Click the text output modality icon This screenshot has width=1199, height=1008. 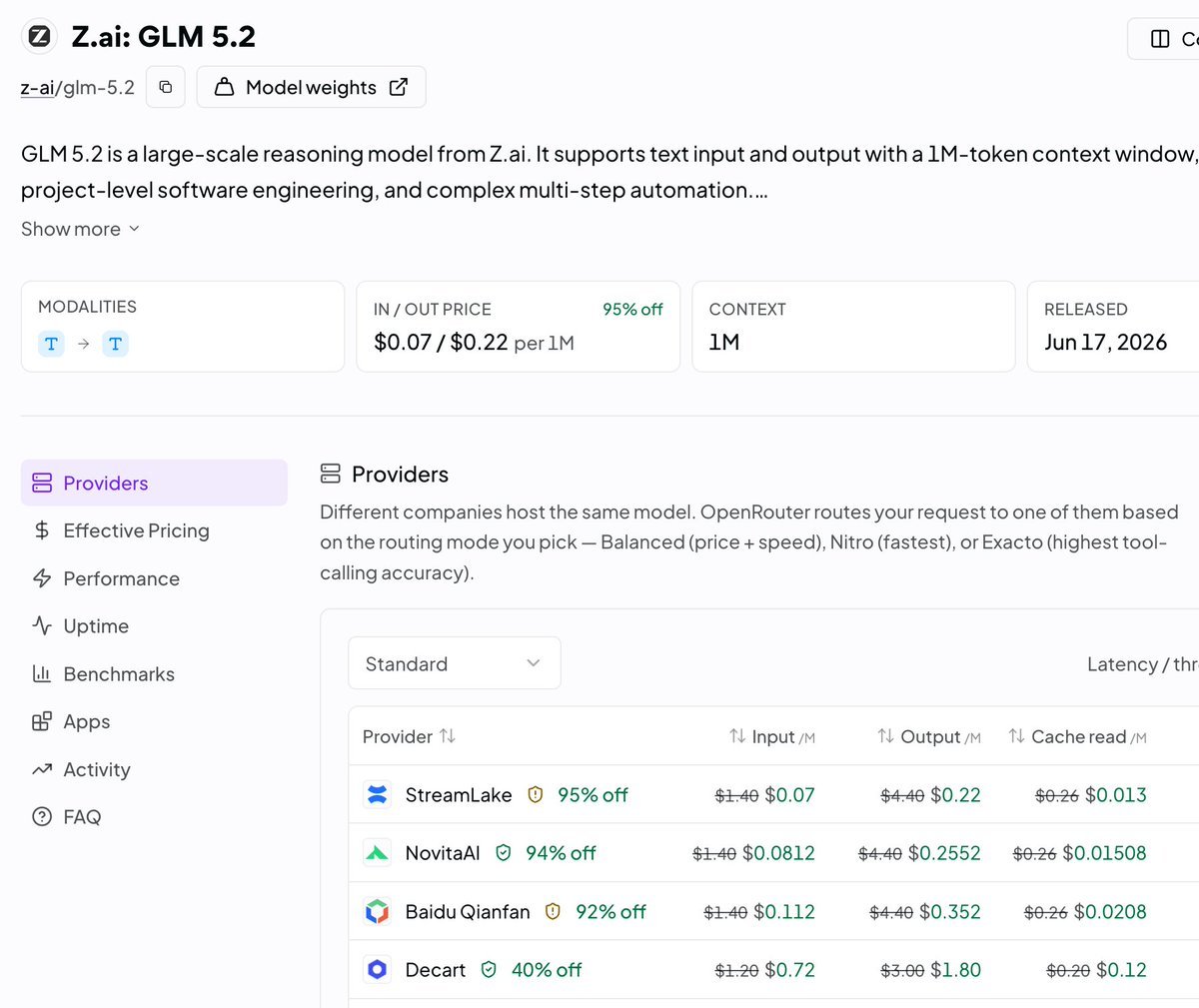pos(115,344)
